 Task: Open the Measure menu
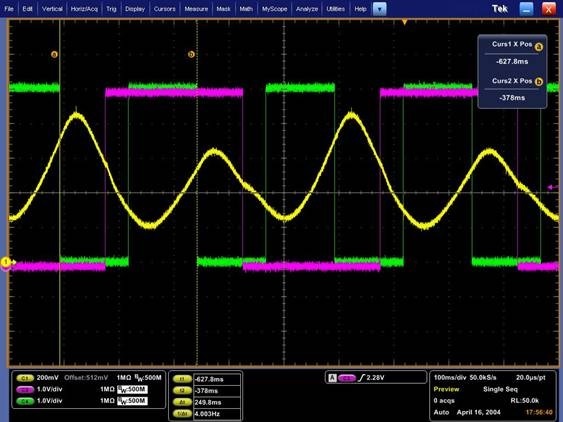coord(196,9)
